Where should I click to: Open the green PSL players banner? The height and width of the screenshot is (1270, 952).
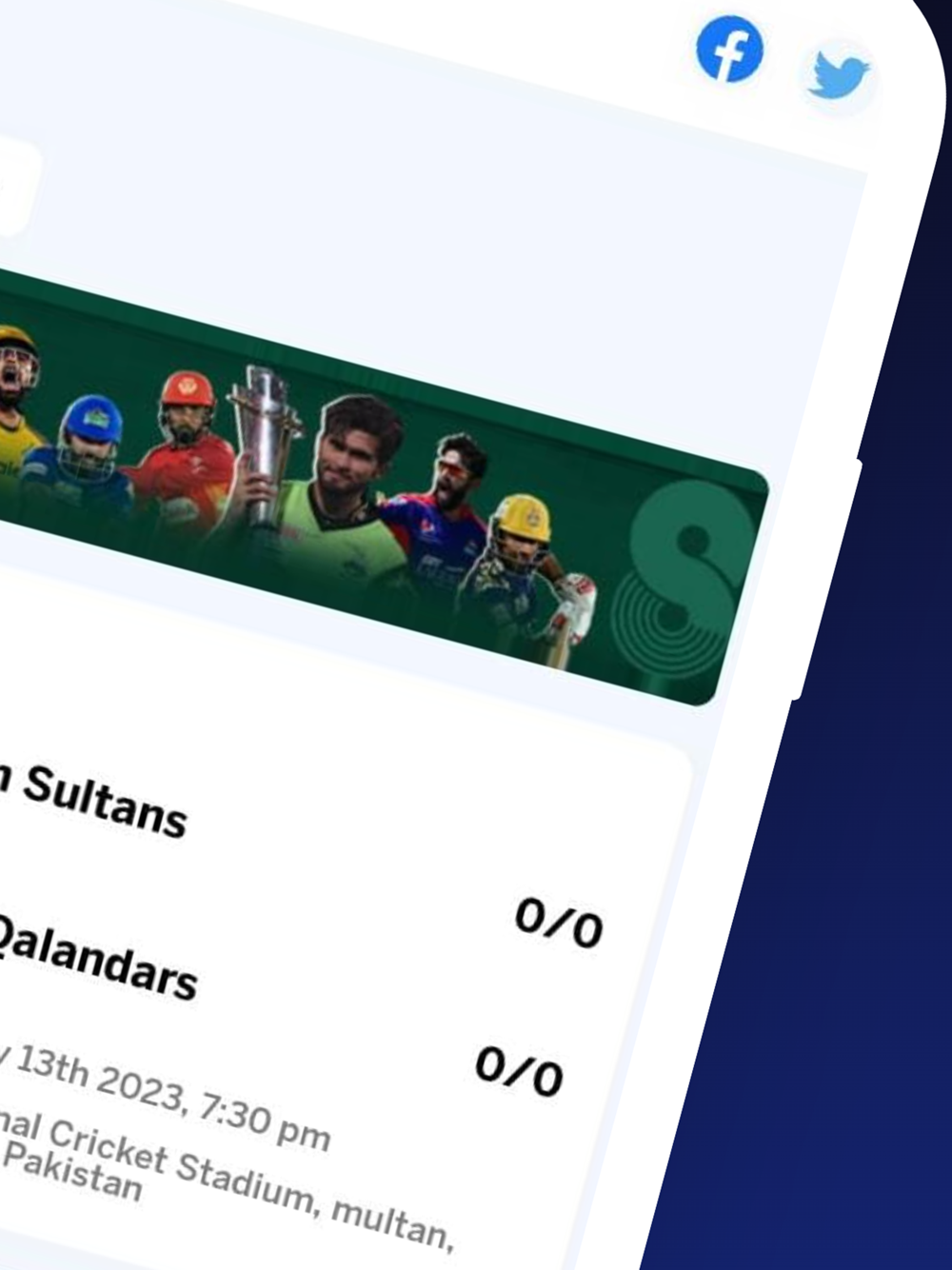381,486
